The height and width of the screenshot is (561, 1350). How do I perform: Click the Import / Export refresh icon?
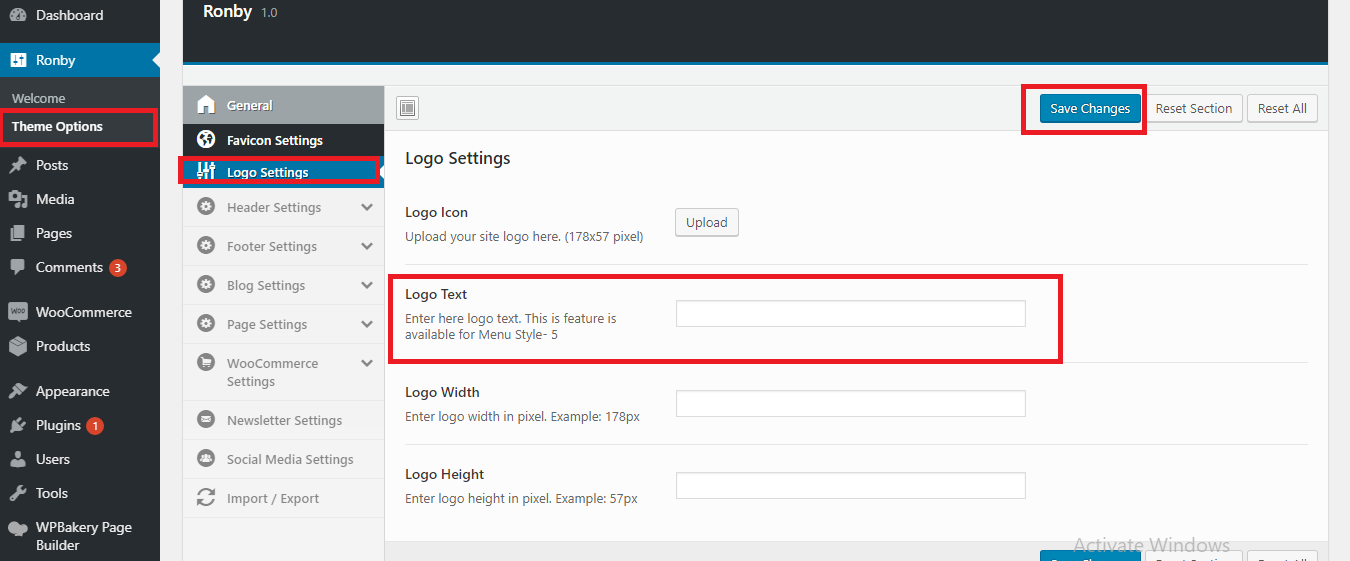(206, 497)
